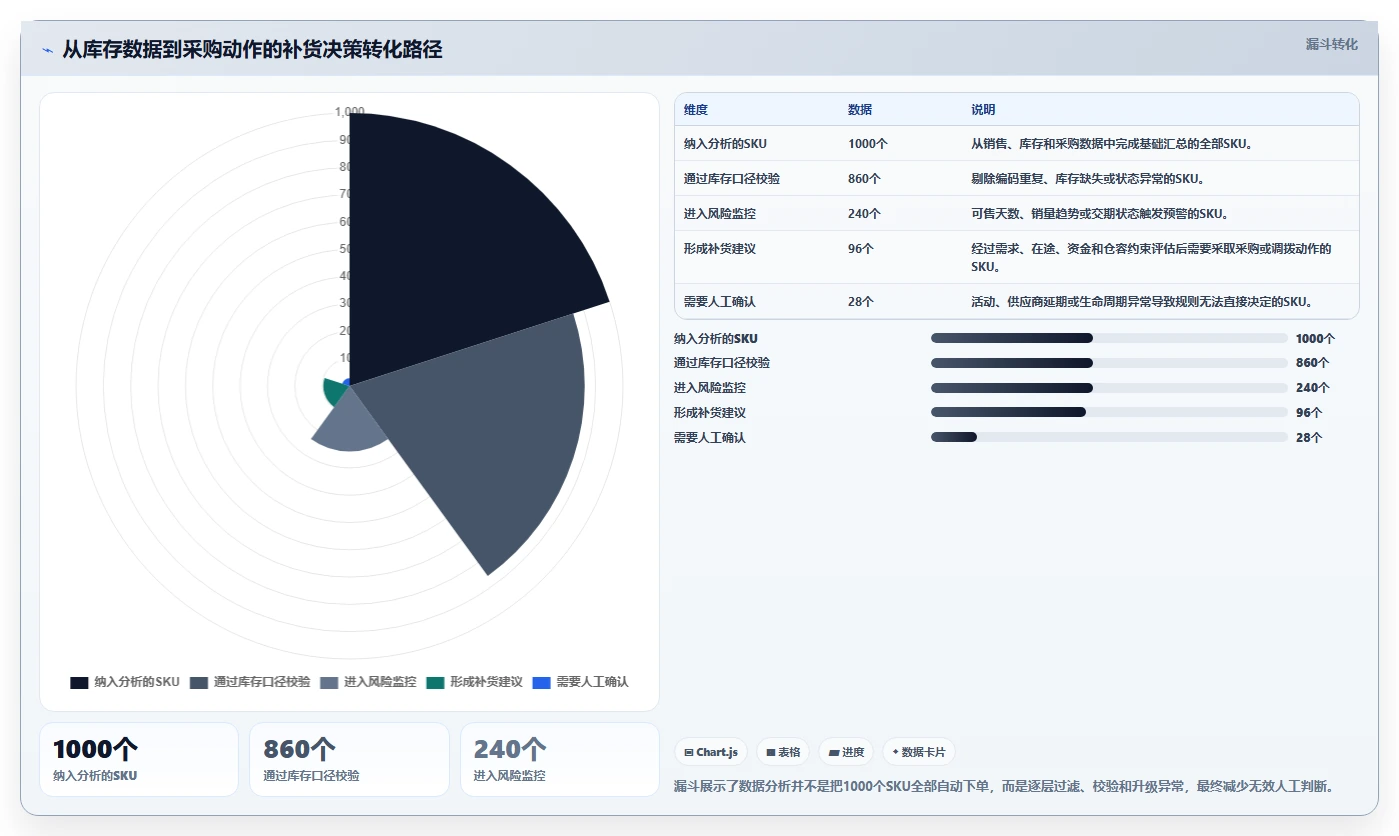This screenshot has width=1399, height=836.
Task: Toggle the 进入风险监控 legend item
Action: point(368,682)
